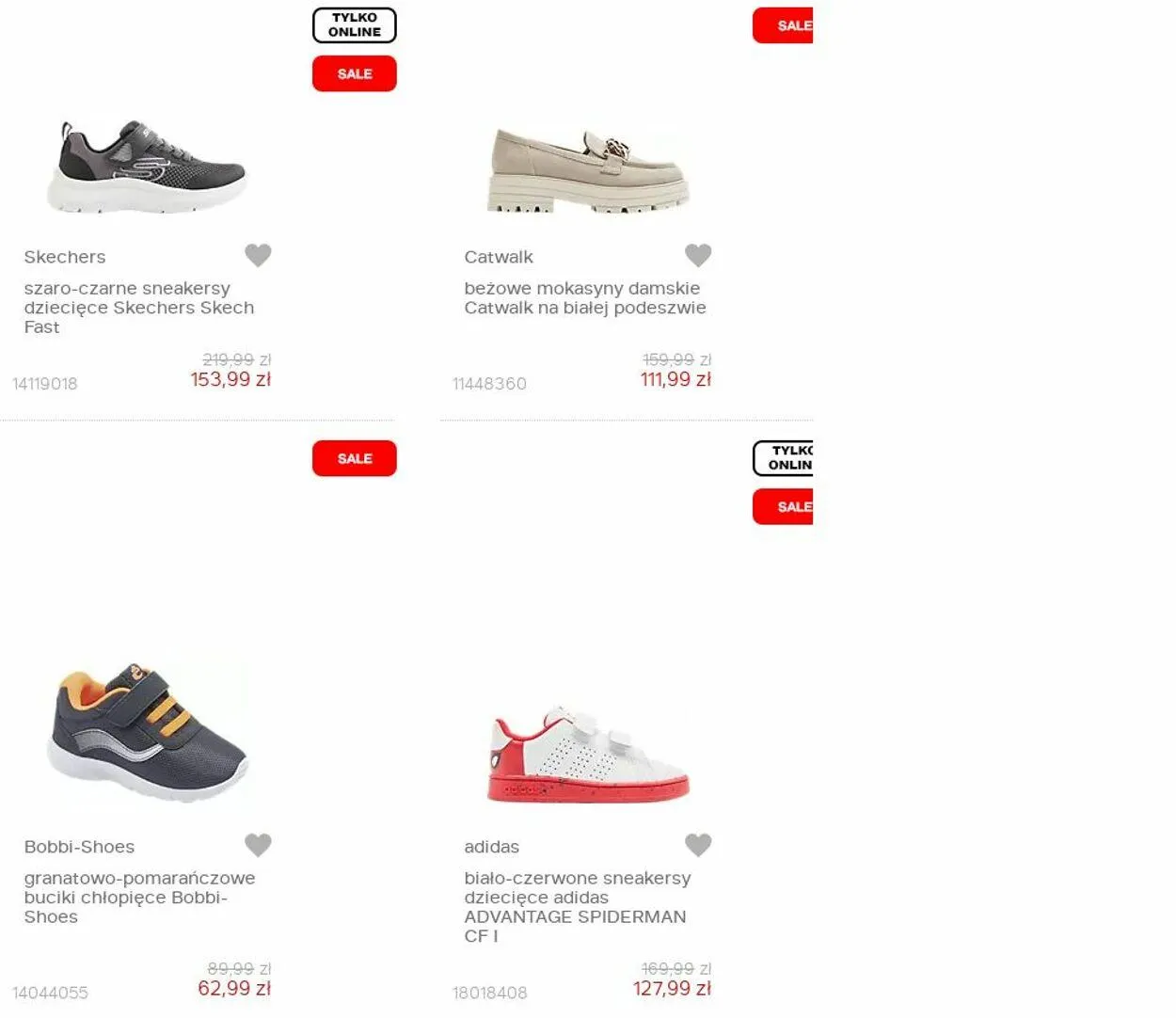Open gray Skechers sneaker product image
This screenshot has height=1018, width=1176.
[147, 167]
